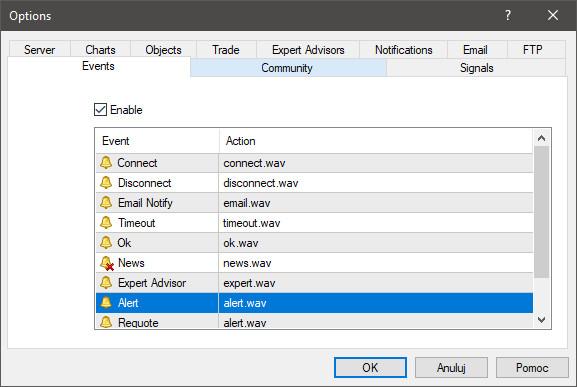Select the Disconnect event name
Image resolution: width=577 pixels, height=387 pixels.
coord(145,183)
